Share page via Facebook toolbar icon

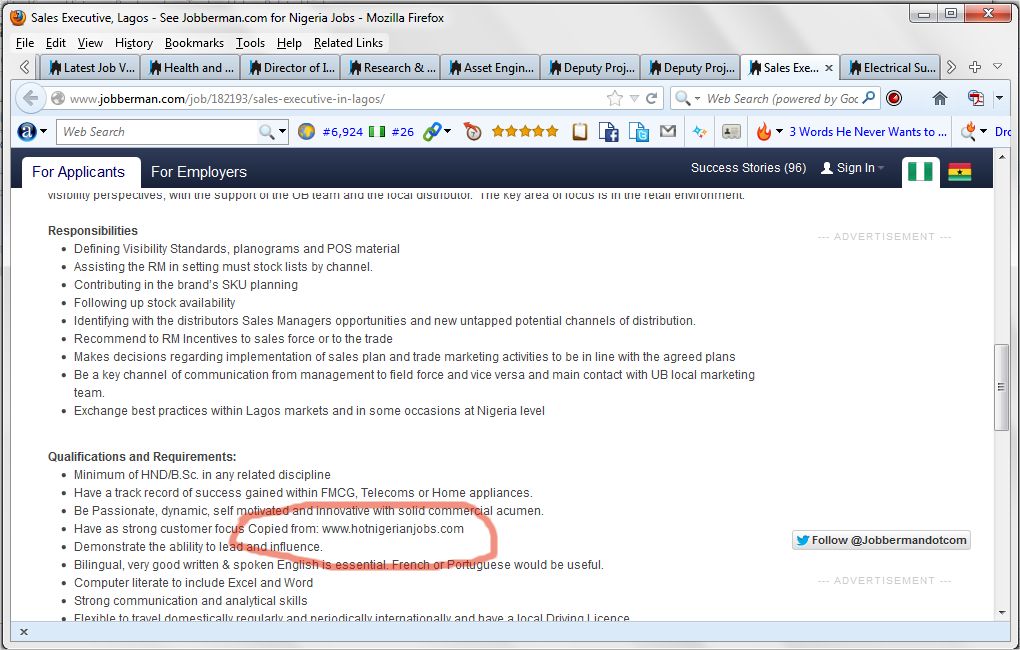608,132
